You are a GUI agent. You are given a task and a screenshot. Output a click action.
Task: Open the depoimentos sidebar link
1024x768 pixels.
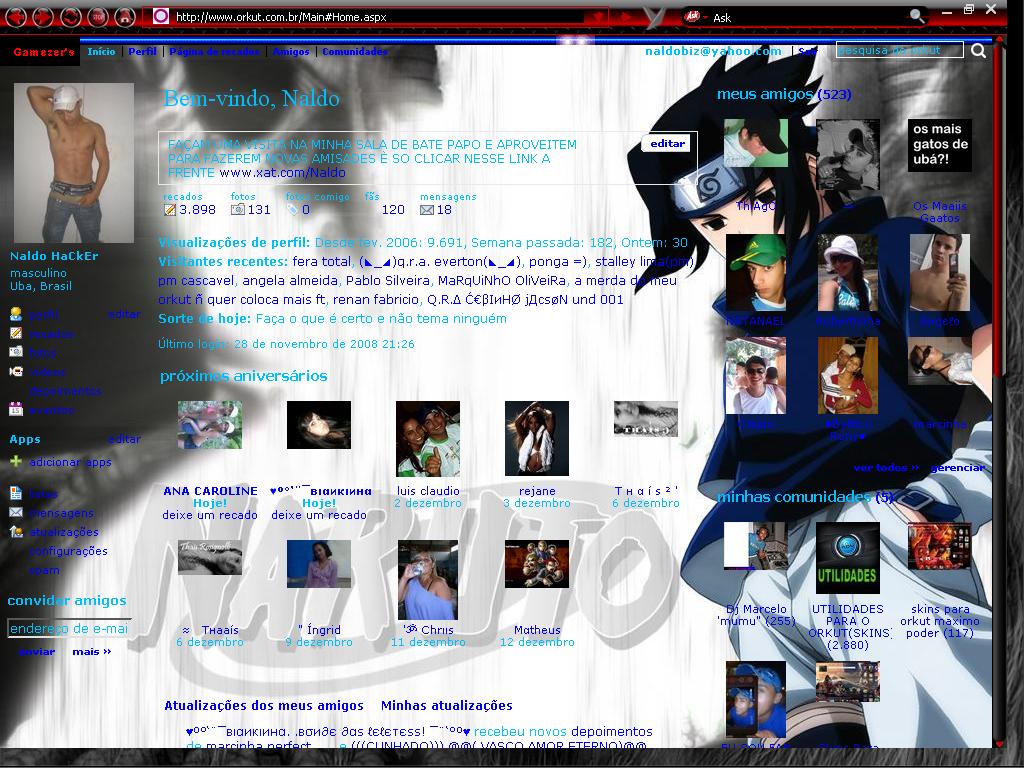(65, 391)
